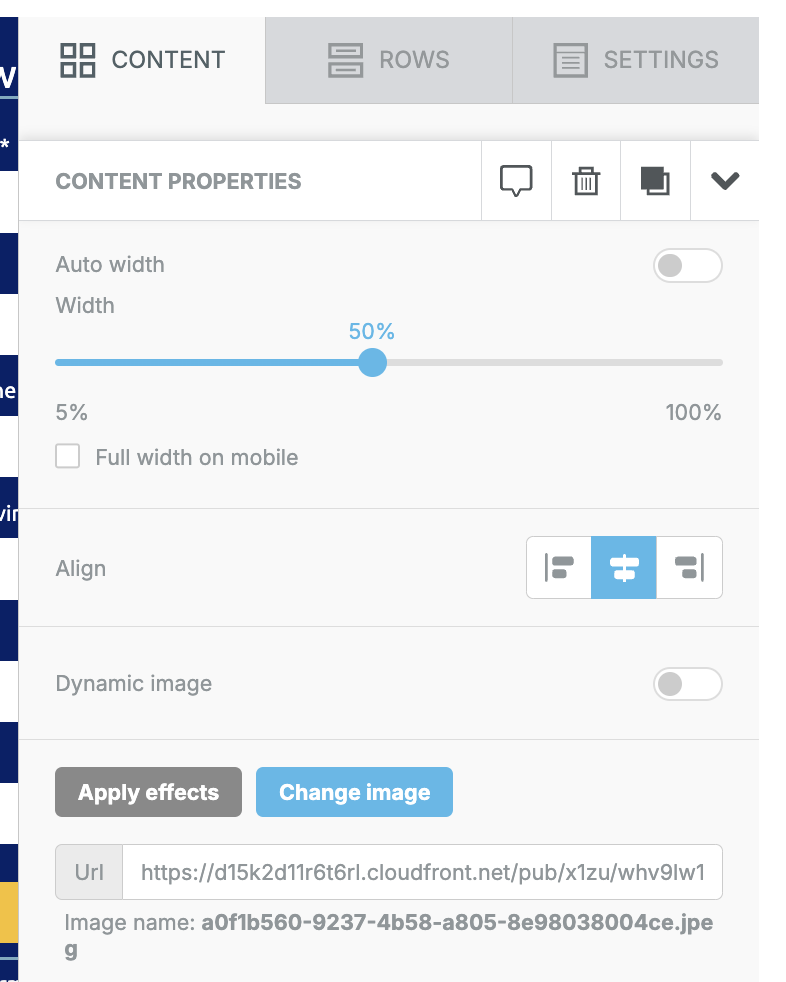Screen dimensions: 786x982
Task: Click the Width slider handle
Action: (373, 363)
